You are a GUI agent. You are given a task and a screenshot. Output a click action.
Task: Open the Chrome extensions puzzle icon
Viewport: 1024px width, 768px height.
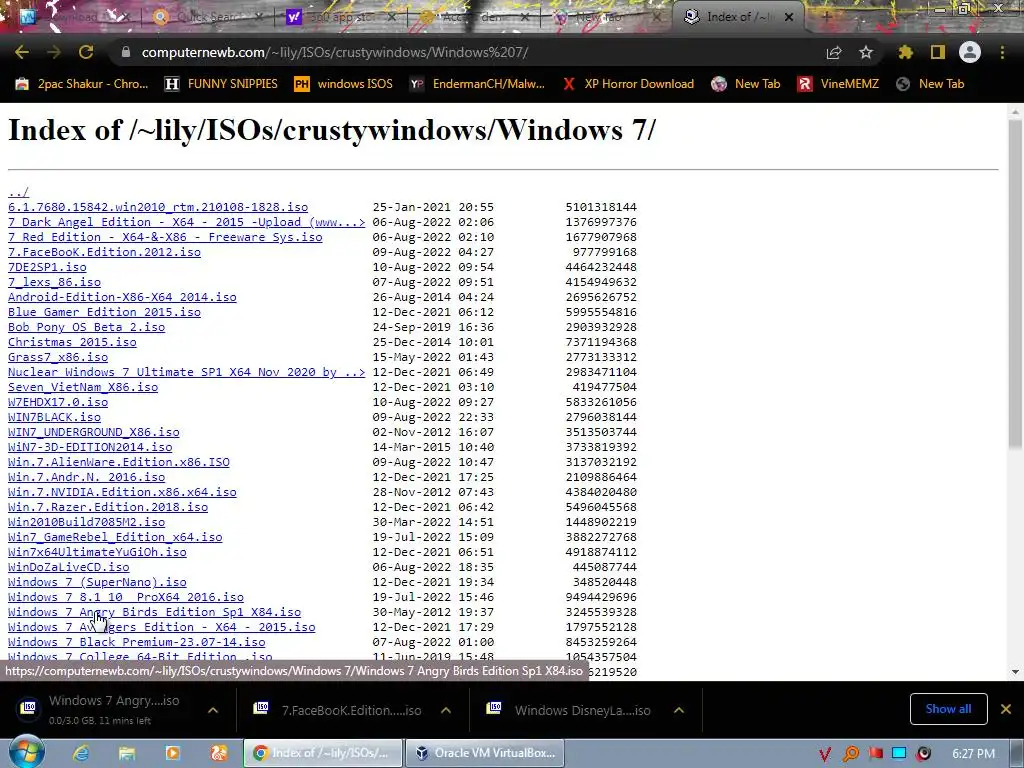pyautogui.click(x=905, y=52)
